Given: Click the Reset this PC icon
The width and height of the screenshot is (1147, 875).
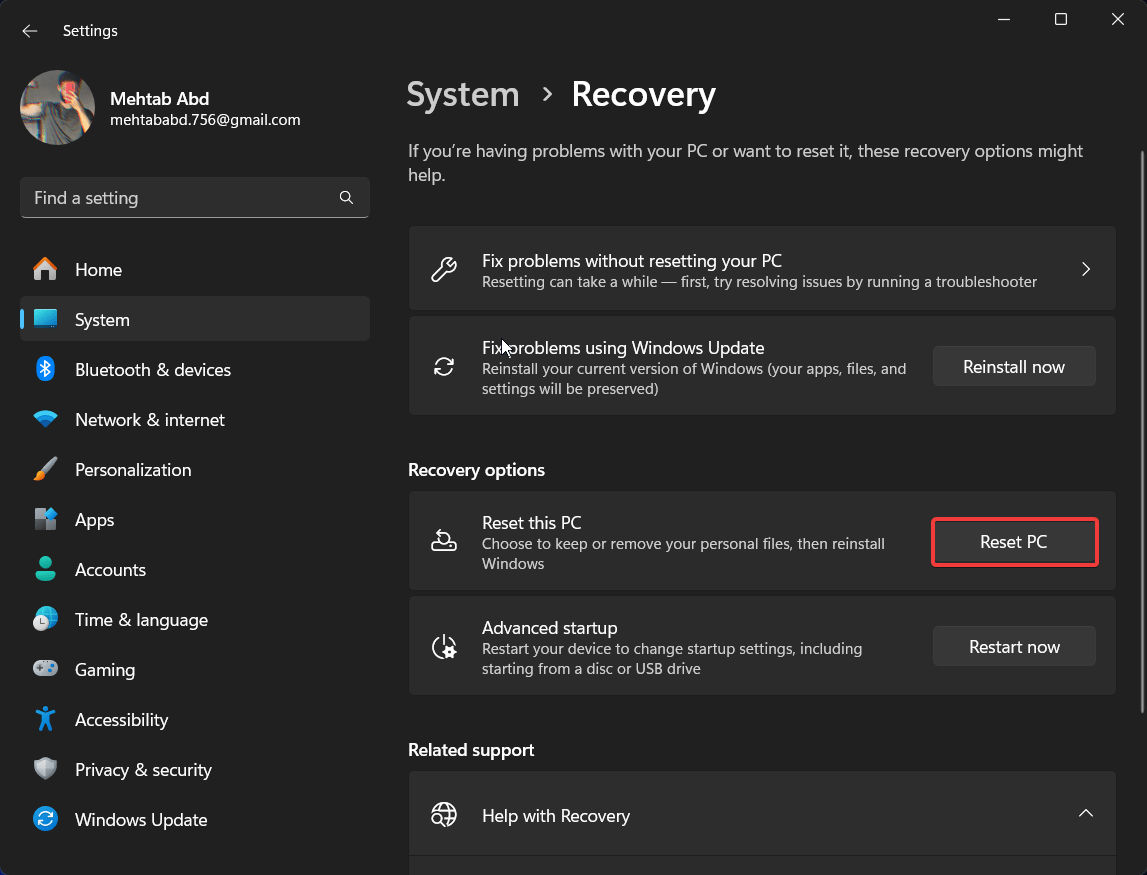Looking at the screenshot, I should point(444,541).
